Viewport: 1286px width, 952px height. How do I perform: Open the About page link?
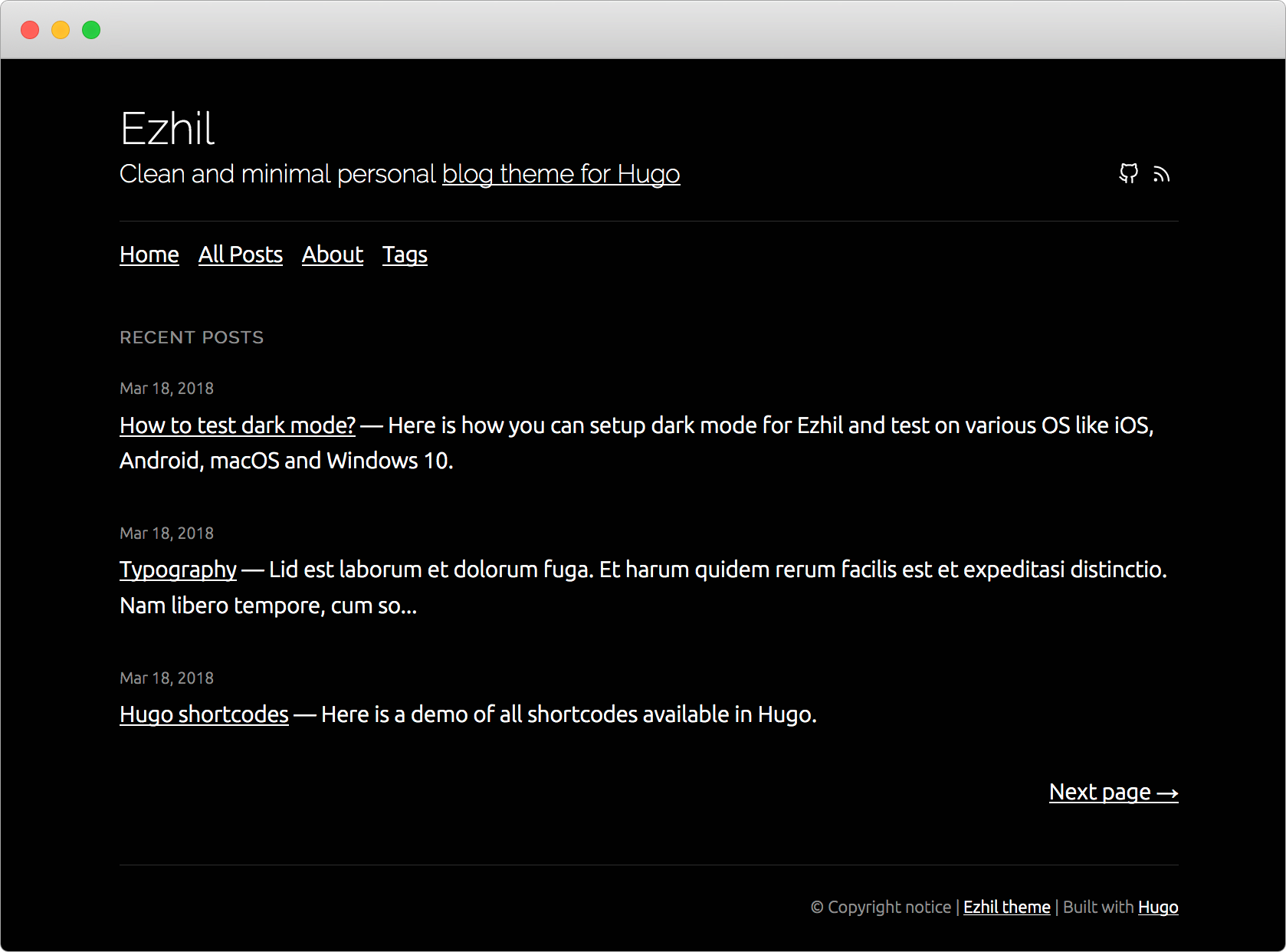pyautogui.click(x=333, y=254)
